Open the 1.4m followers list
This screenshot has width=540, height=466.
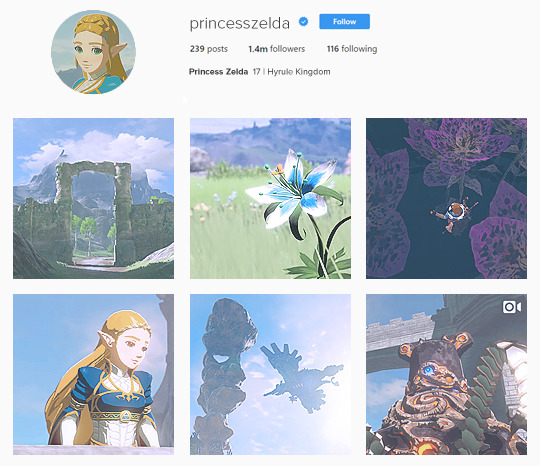pos(277,49)
